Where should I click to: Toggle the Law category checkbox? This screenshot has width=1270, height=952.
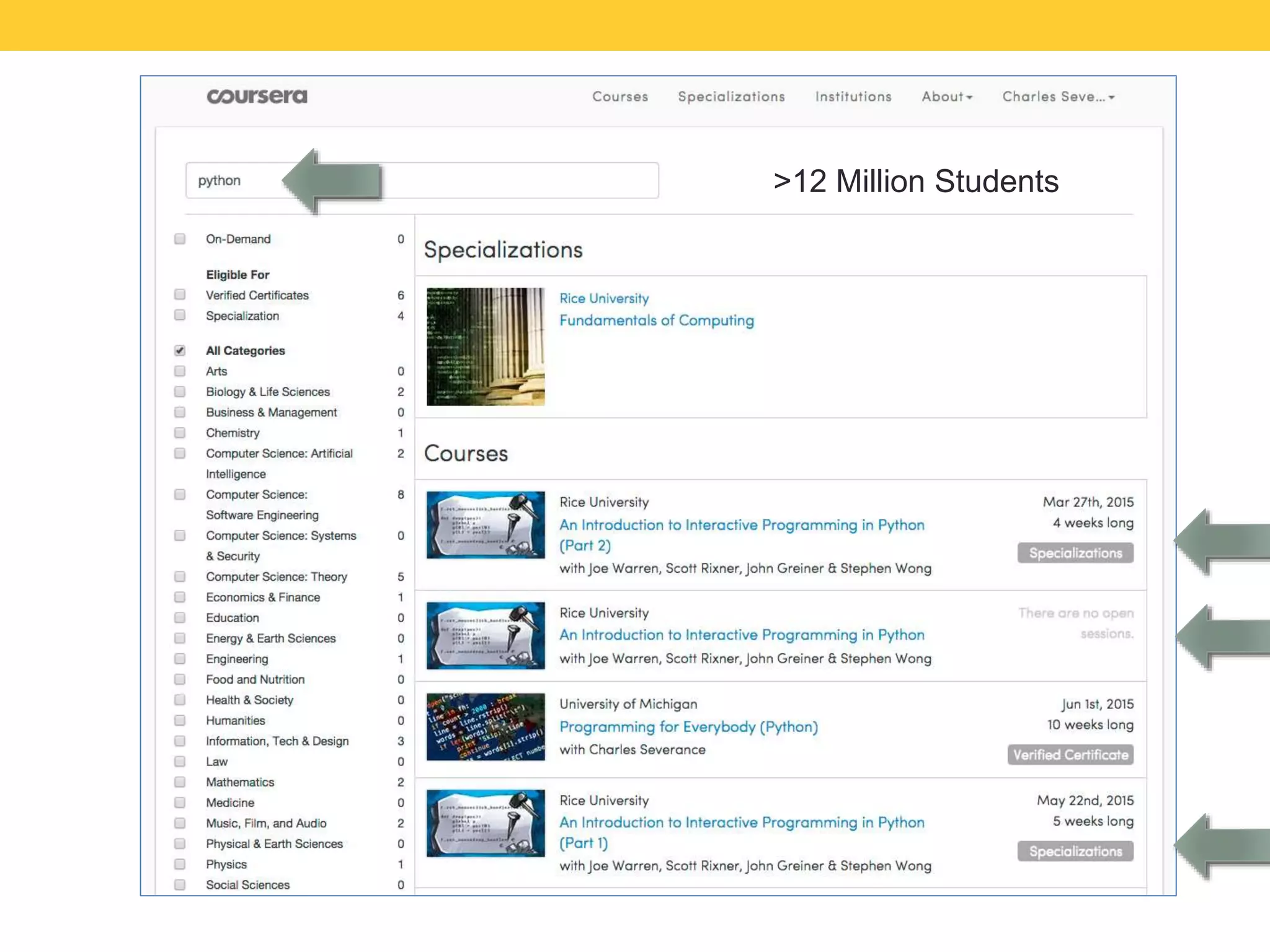click(x=180, y=761)
